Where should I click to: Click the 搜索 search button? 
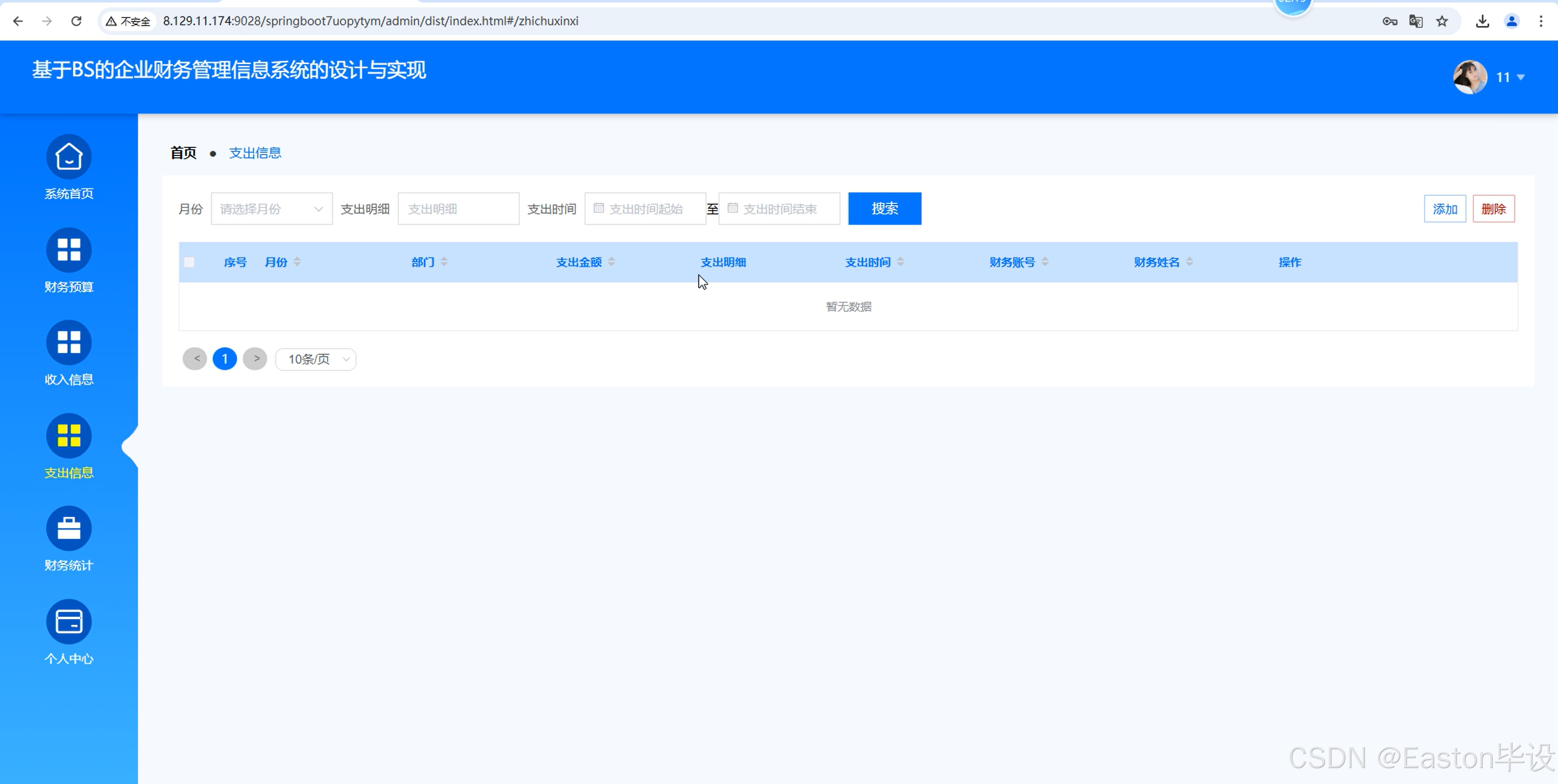coord(884,209)
